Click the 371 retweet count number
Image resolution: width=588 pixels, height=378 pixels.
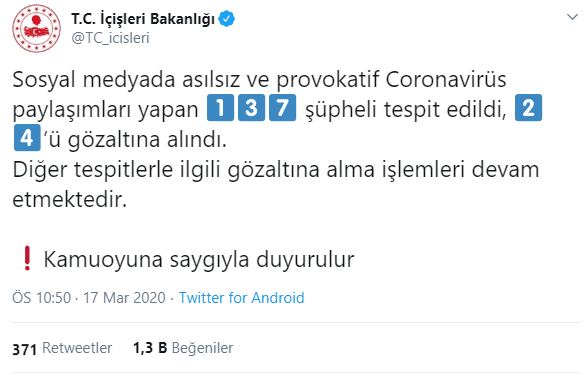(x=24, y=349)
